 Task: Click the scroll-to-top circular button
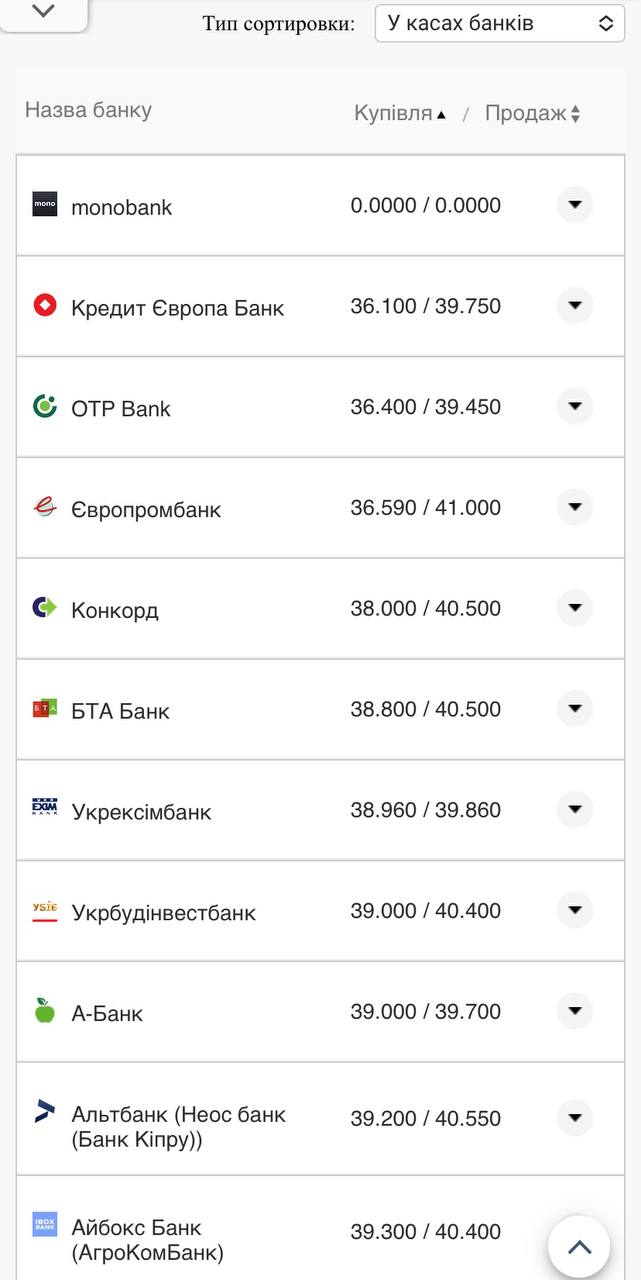pyautogui.click(x=579, y=1247)
